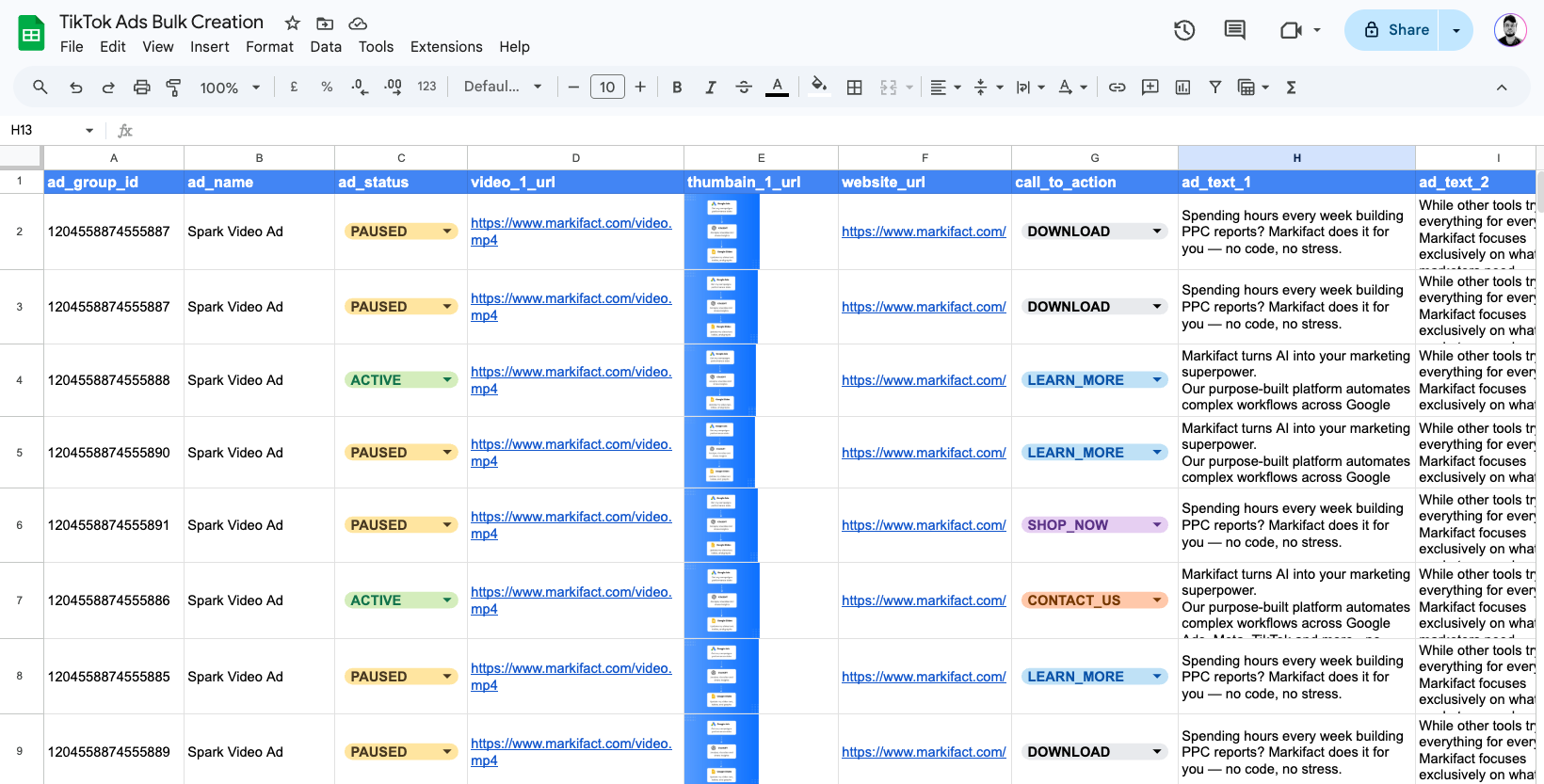Select the call_to_action header cell
Image resolution: width=1544 pixels, height=784 pixels.
(1094, 182)
